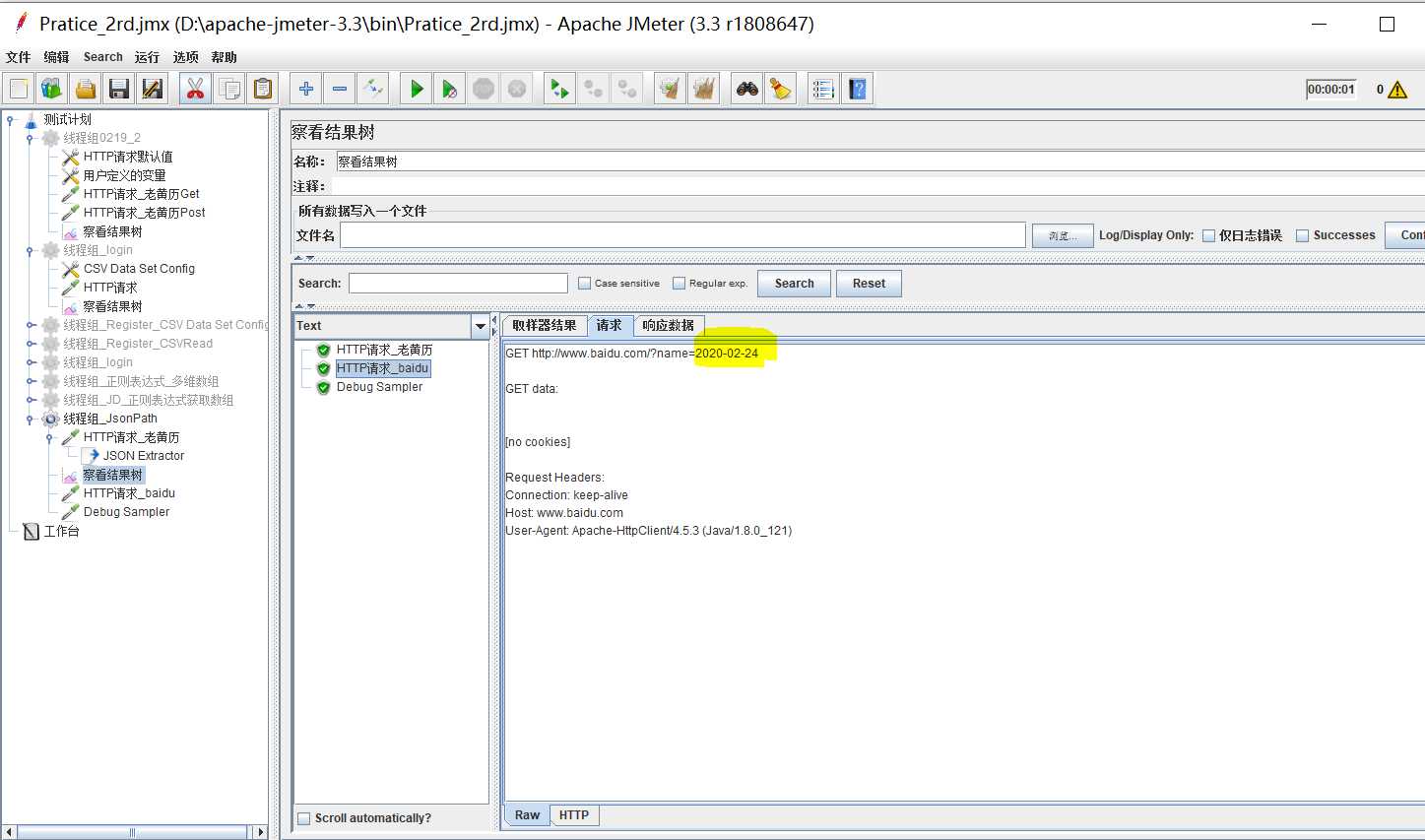Open the 选项 menu
The image size is (1425, 840).
(x=185, y=57)
